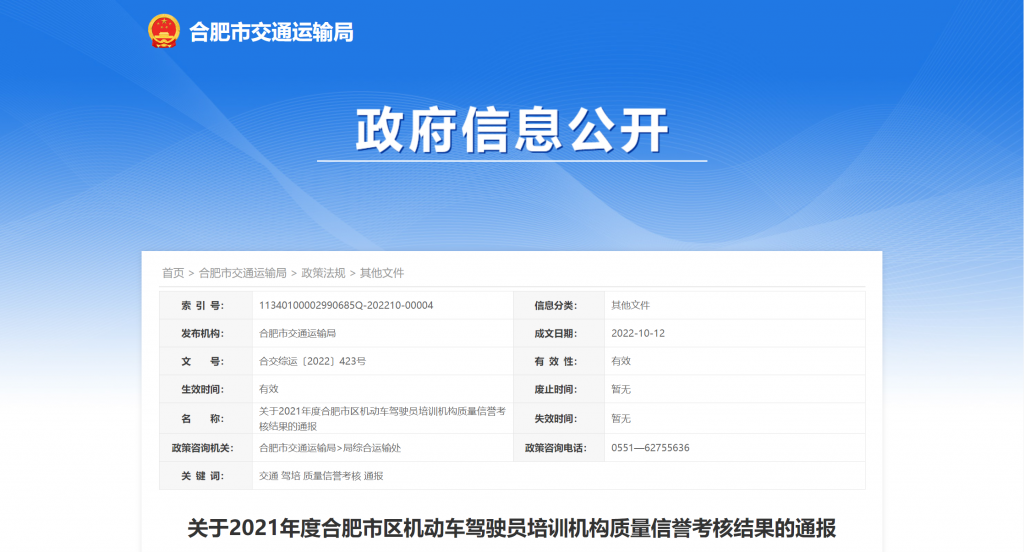This screenshot has height=552, width=1024.
Task: Open the 合肥市交通运输局 breadcrumb link
Action: click(242, 273)
